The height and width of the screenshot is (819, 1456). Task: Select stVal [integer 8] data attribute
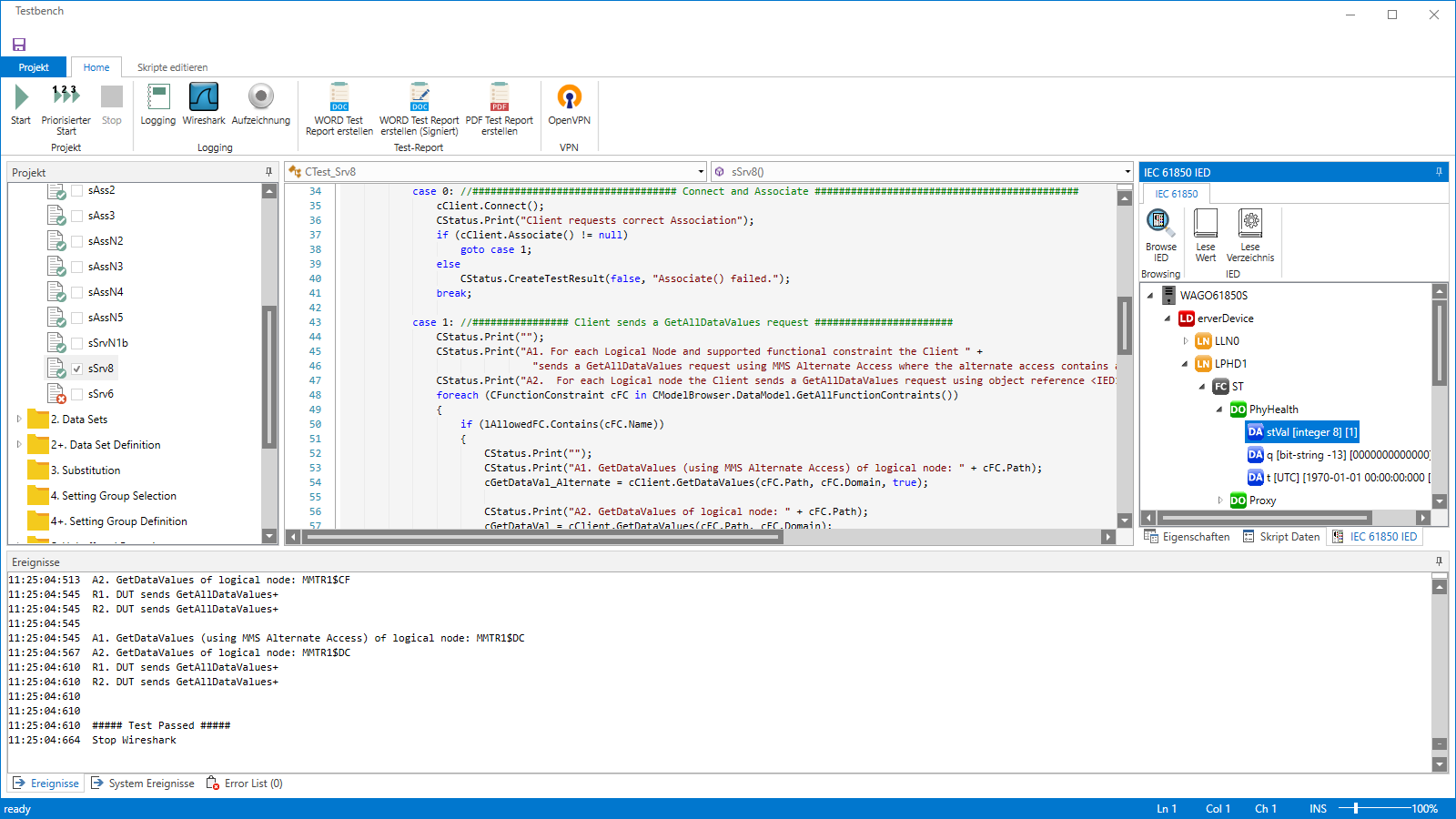click(1303, 432)
